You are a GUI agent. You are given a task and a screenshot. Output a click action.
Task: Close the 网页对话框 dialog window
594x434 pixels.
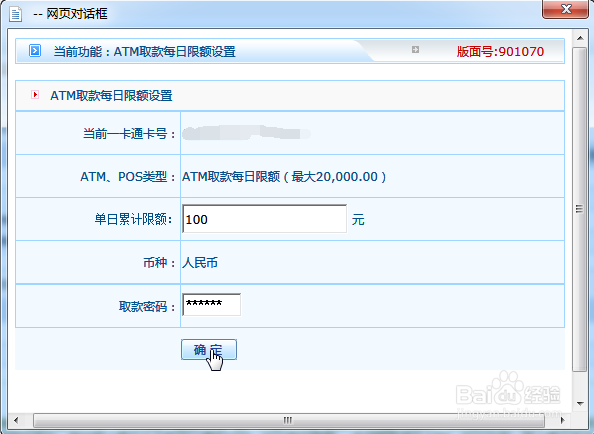tap(565, 9)
